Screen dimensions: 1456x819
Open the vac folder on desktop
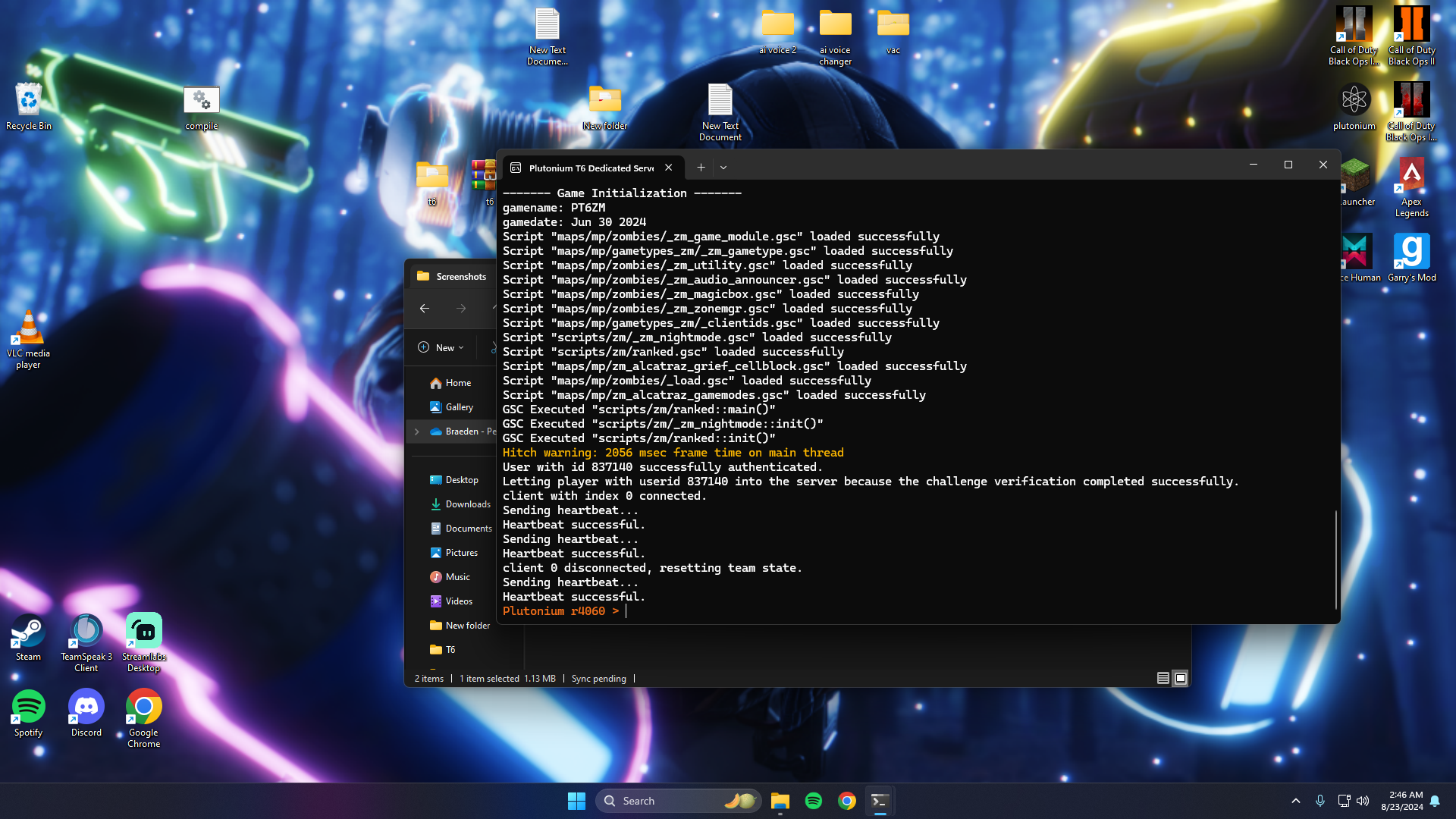point(893,30)
